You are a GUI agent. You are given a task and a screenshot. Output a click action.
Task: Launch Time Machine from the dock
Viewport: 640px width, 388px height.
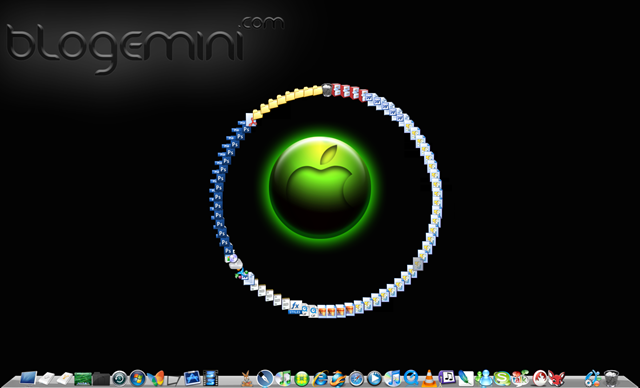tap(120, 378)
